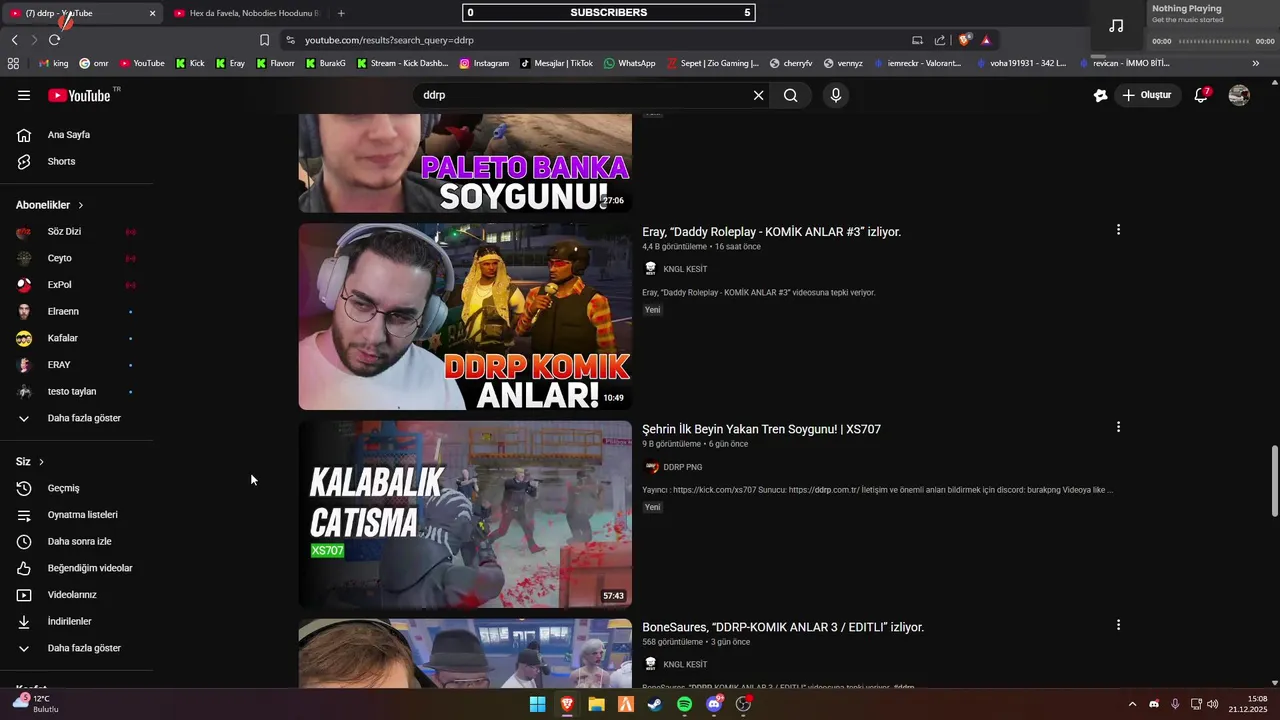Screen dimensions: 1280x720
Task: Clear the ddrp search query
Action: pos(758,95)
